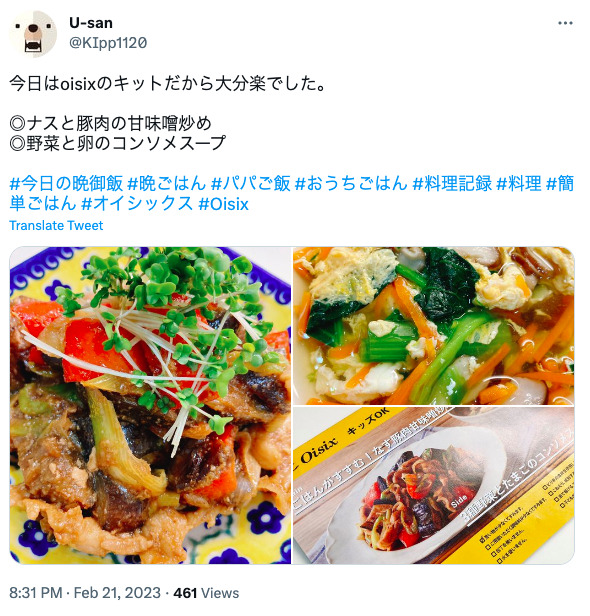Click the tweet text about the oisix kit

(x=168, y=84)
